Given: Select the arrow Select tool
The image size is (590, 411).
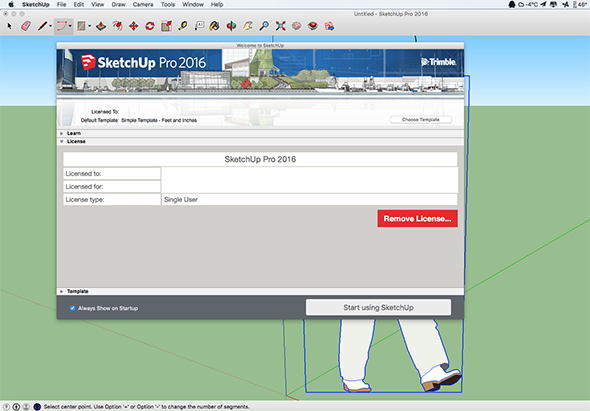Looking at the screenshot, I should click(x=10, y=26).
